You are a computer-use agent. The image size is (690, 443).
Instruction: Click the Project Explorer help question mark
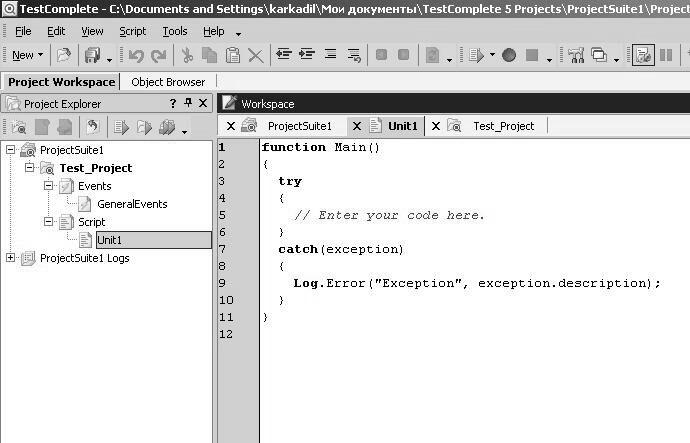pyautogui.click(x=172, y=103)
